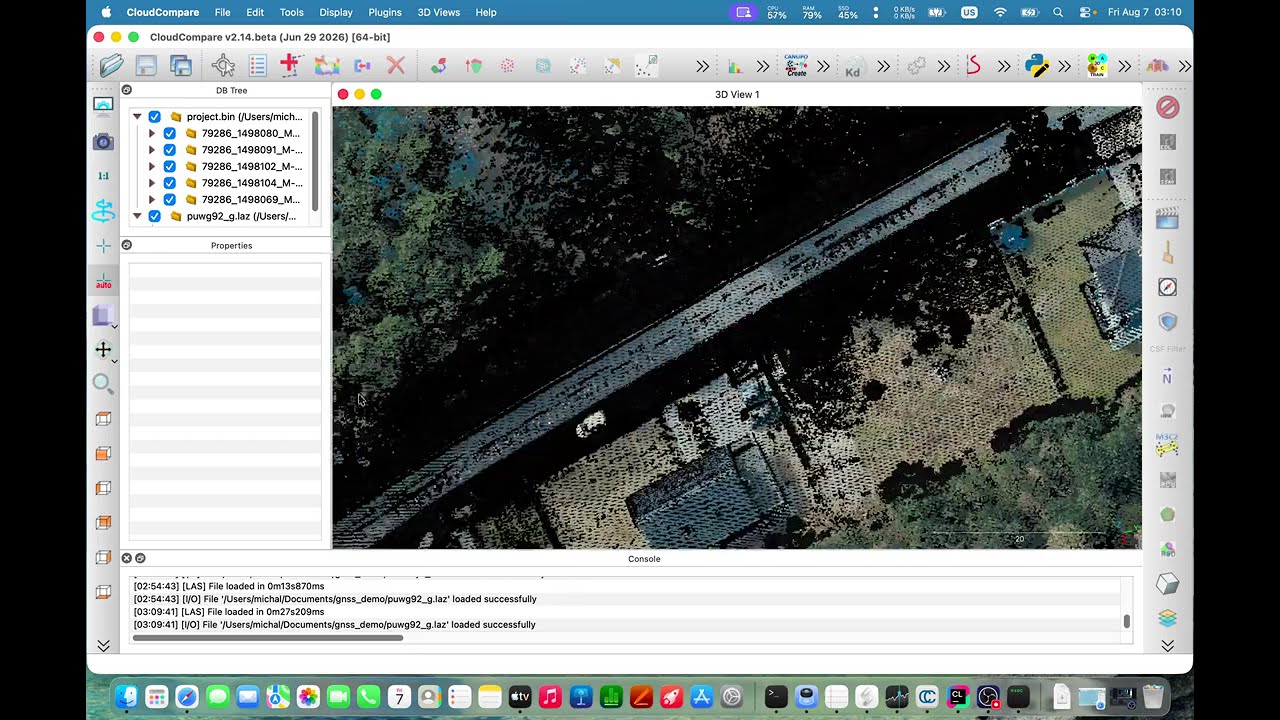Close the Console panel

tap(127, 558)
